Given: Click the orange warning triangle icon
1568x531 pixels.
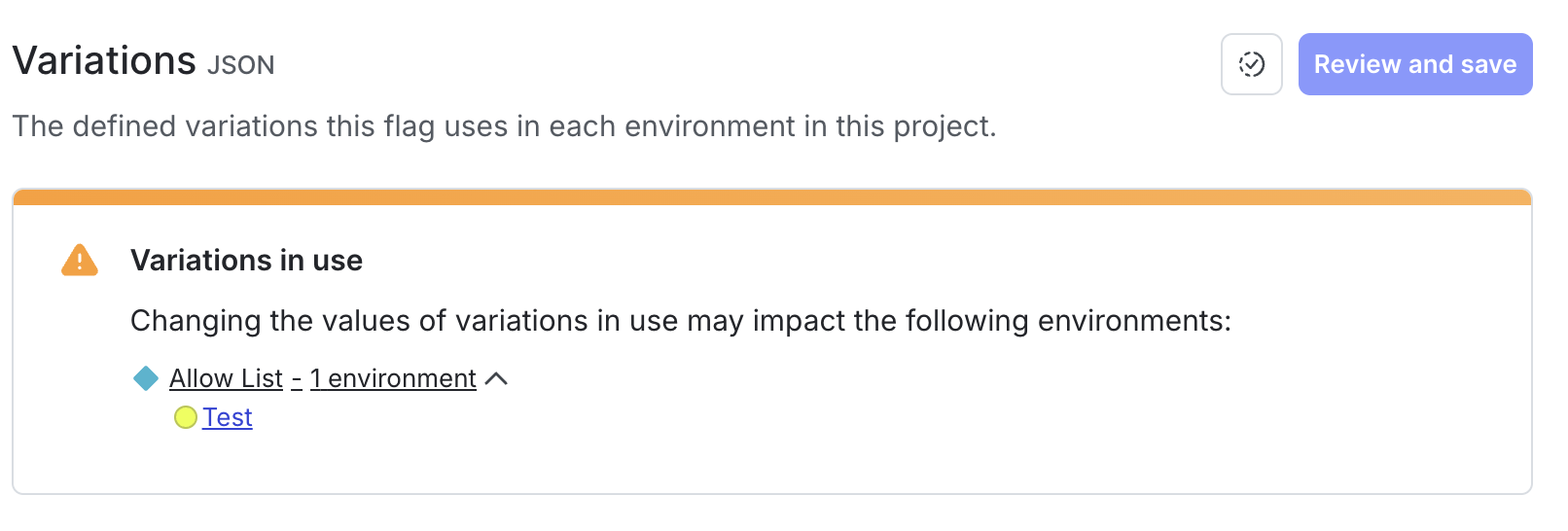Looking at the screenshot, I should [80, 261].
